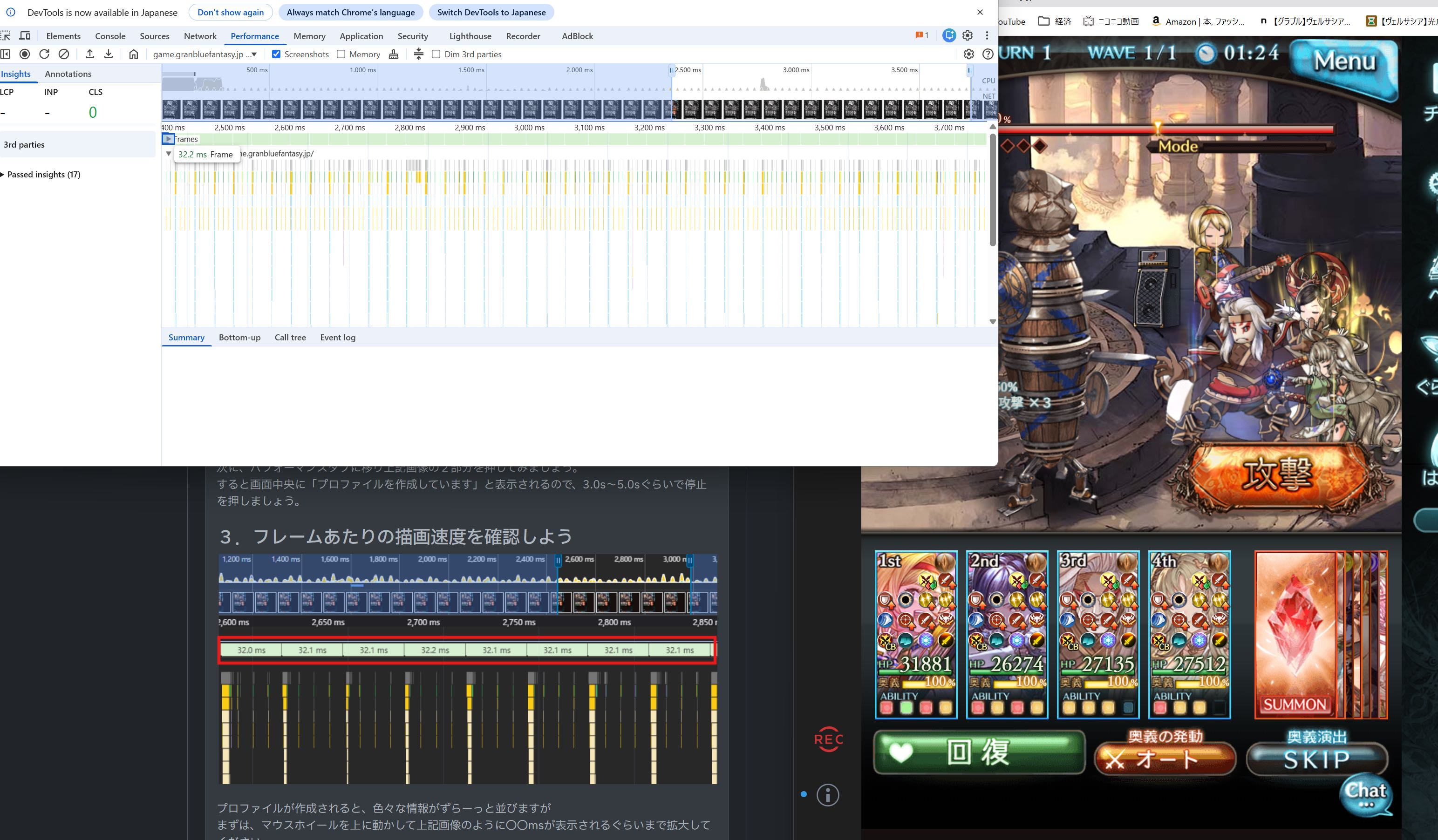Viewport: 1438px width, 840px height.
Task: Click the collect garbage broom icon
Action: click(x=394, y=54)
